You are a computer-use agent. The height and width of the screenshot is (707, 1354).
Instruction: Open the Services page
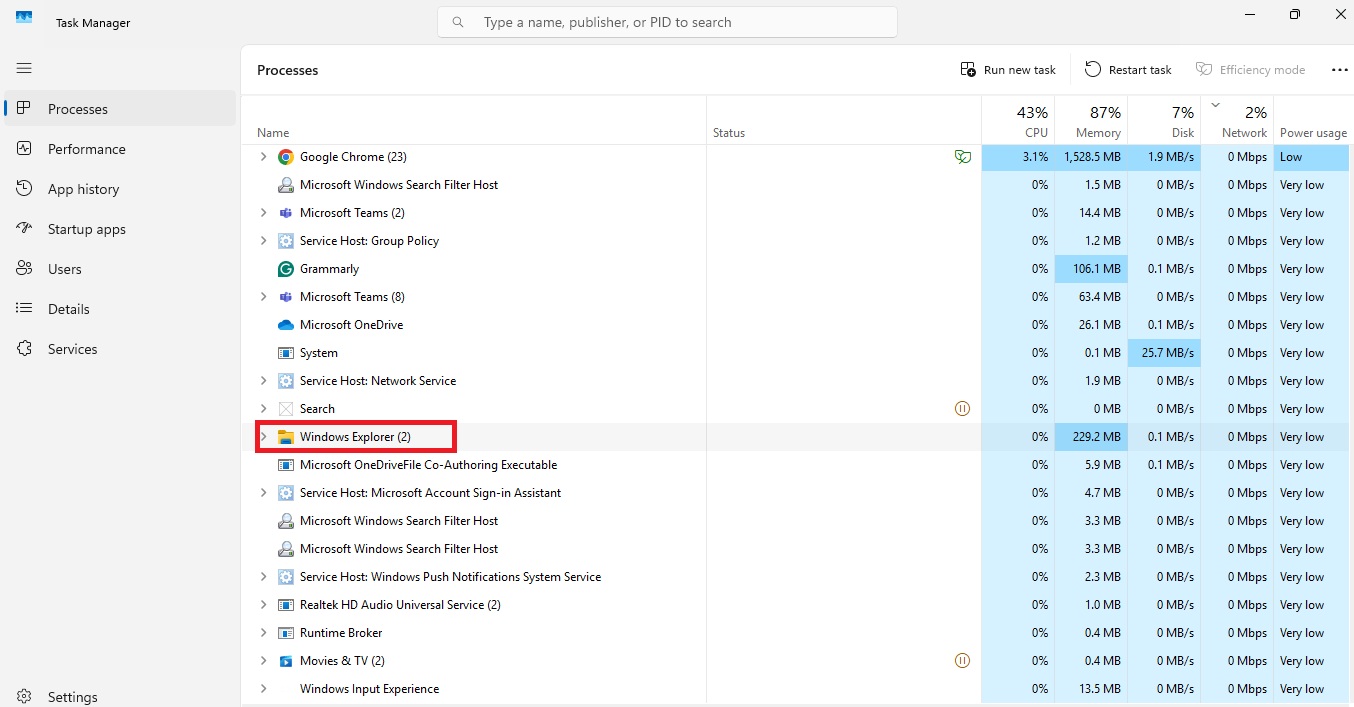(x=120, y=349)
